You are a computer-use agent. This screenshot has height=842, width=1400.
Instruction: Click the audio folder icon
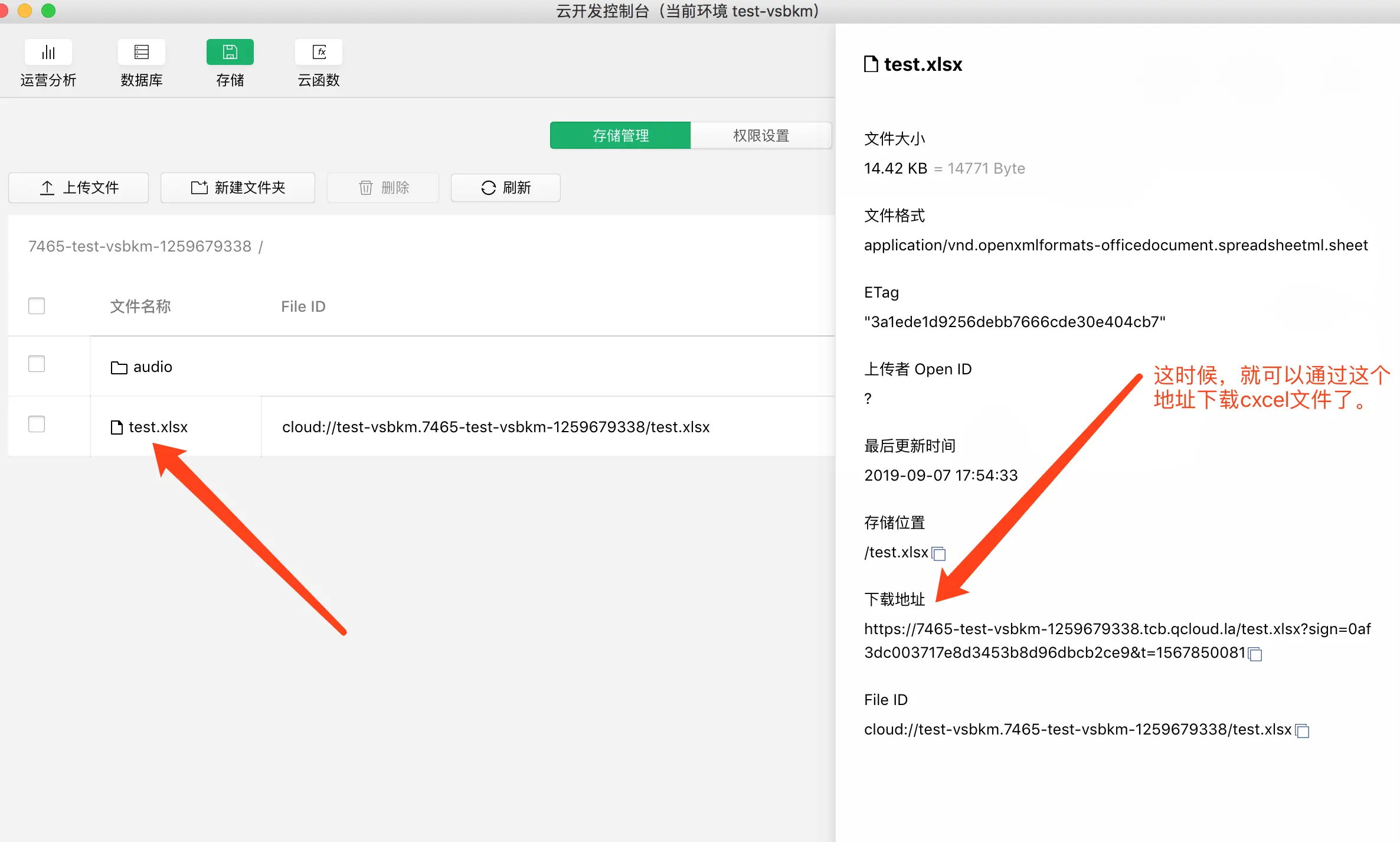pyautogui.click(x=119, y=368)
